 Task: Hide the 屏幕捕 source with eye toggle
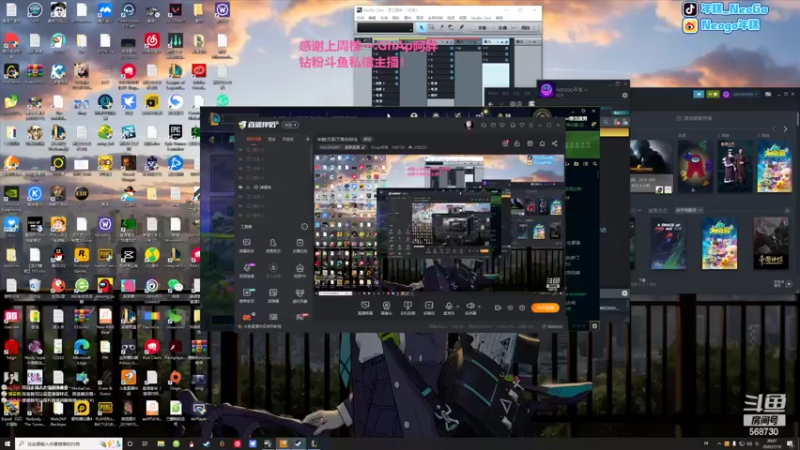tap(241, 187)
